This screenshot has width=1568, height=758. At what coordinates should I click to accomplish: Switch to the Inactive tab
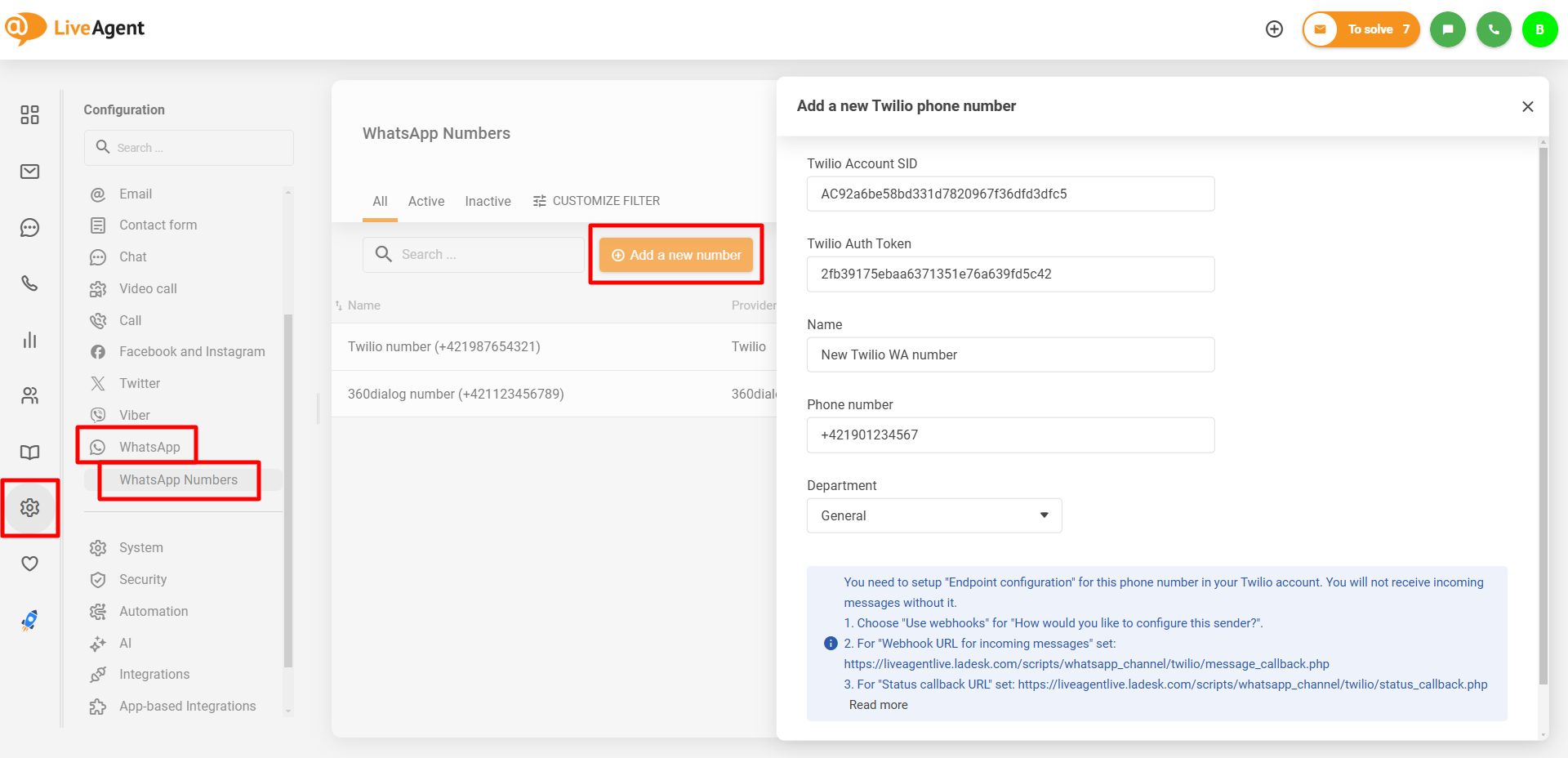488,201
